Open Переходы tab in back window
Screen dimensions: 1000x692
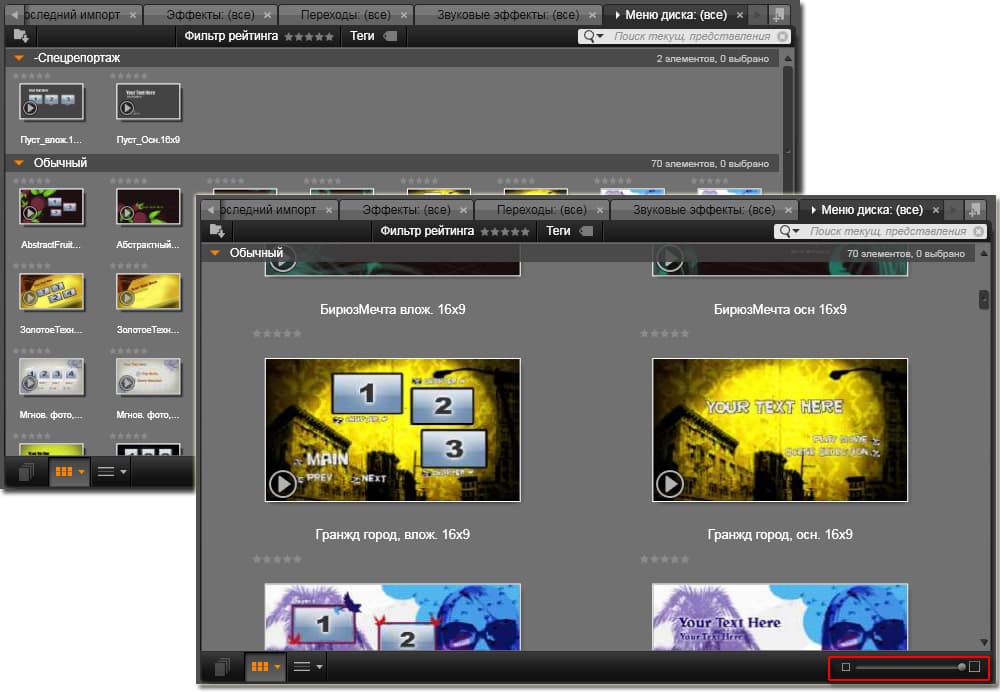[x=346, y=15]
